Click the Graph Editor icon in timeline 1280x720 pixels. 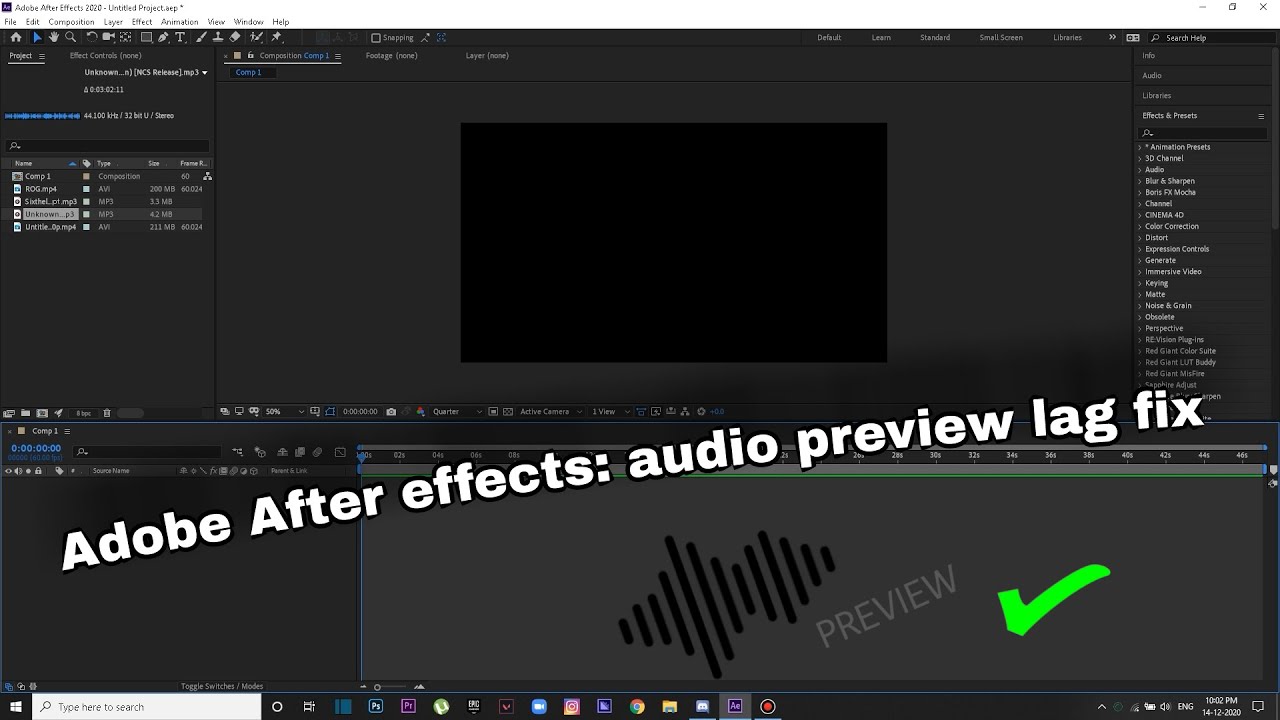[x=340, y=452]
